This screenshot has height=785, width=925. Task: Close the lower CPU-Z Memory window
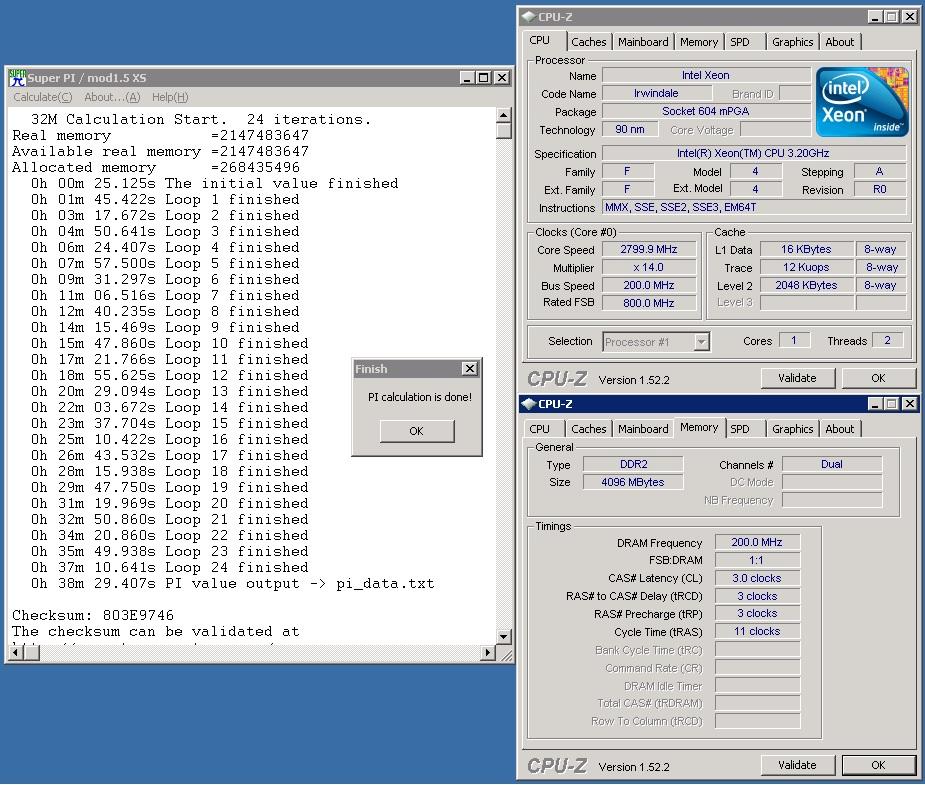pos(910,403)
